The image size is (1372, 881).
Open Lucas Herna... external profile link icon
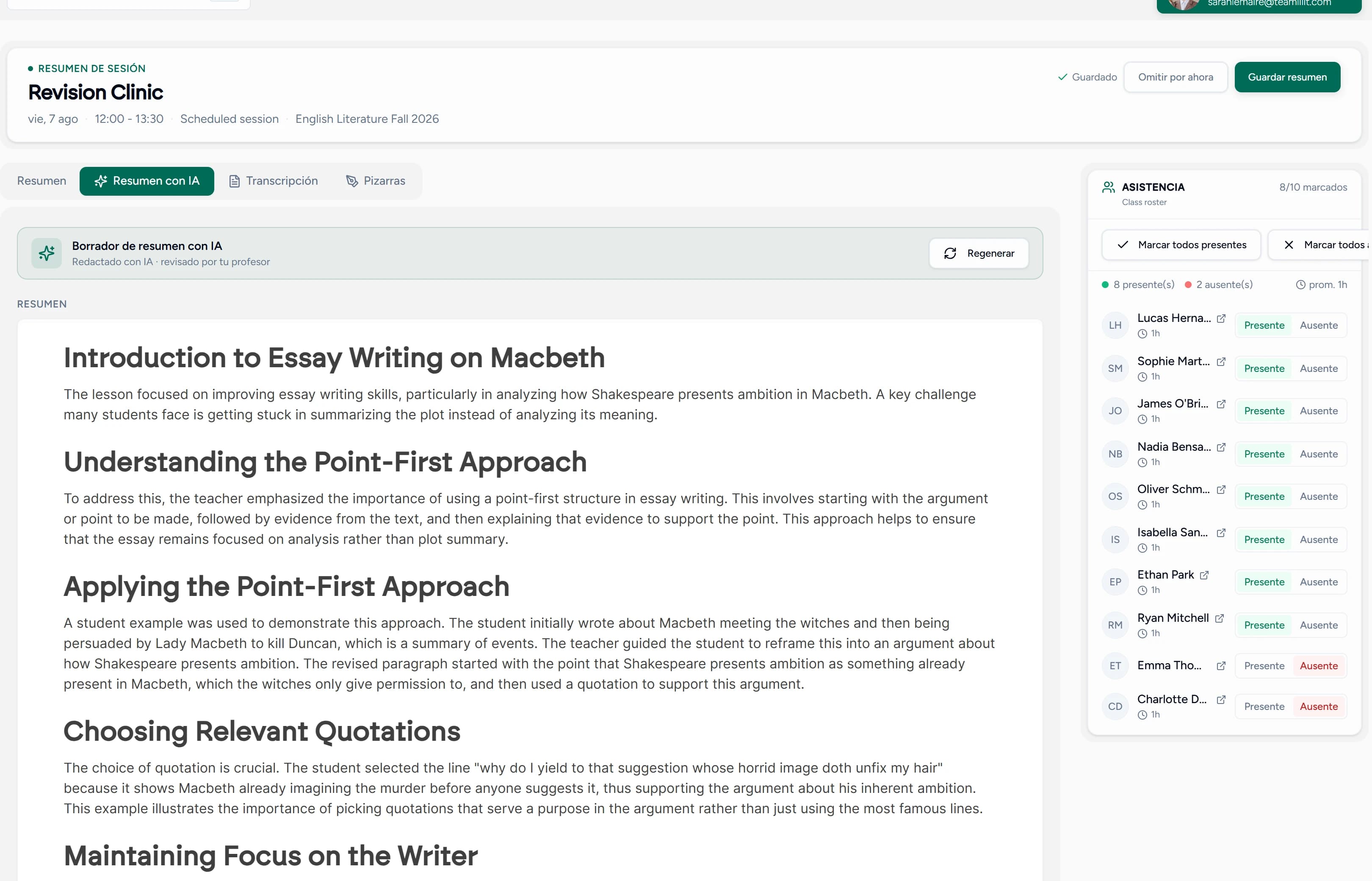(x=1221, y=318)
